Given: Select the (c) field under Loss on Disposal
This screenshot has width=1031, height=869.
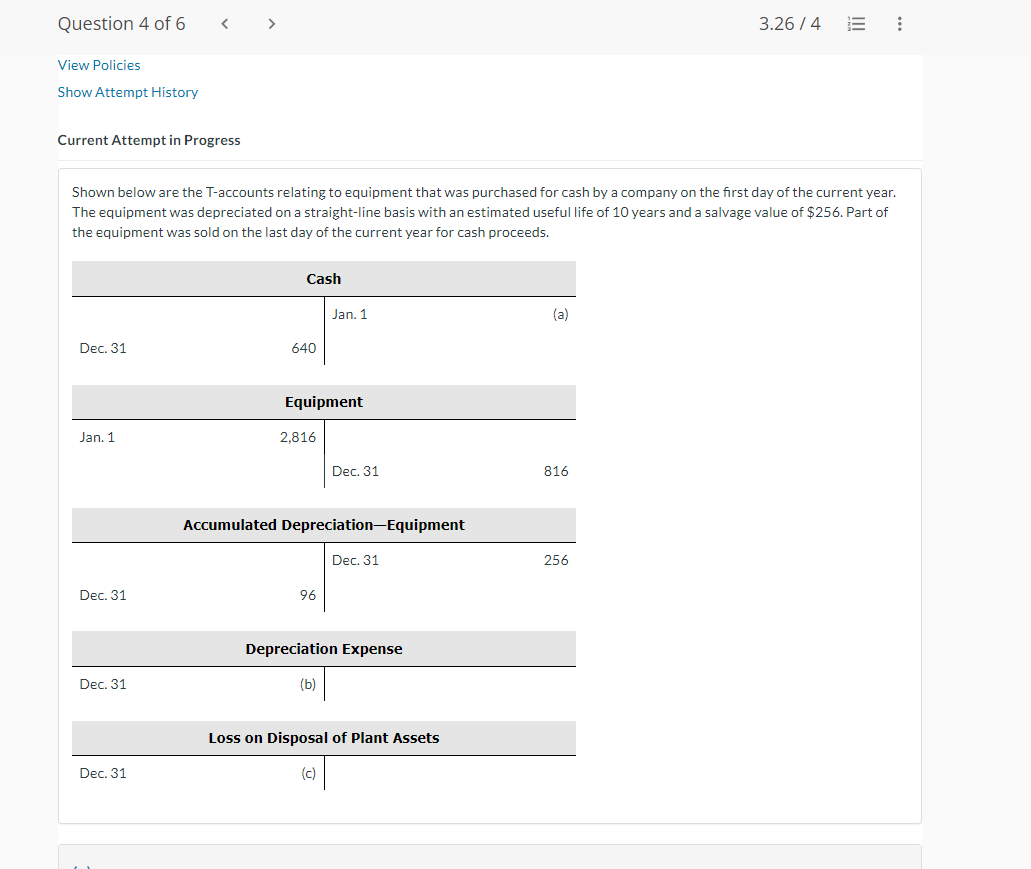Looking at the screenshot, I should tap(308, 773).
